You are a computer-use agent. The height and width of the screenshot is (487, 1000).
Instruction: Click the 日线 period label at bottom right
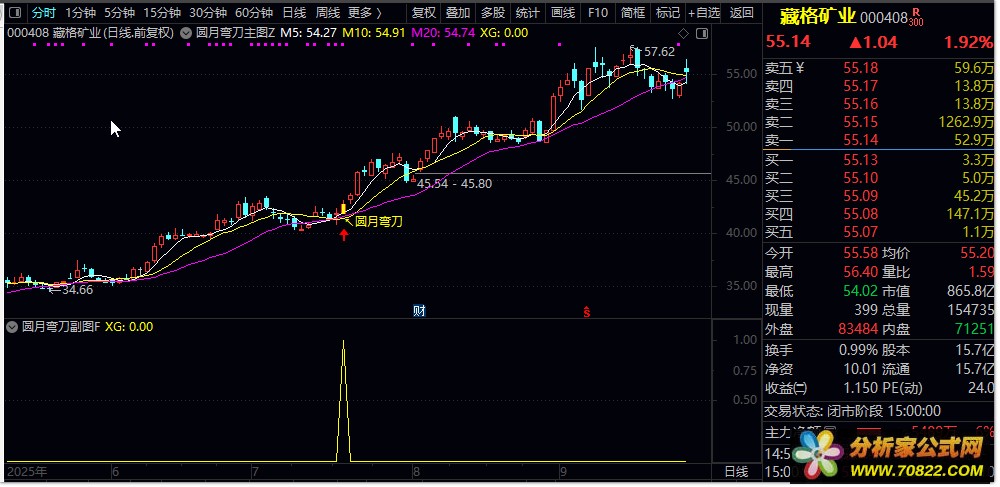point(736,472)
